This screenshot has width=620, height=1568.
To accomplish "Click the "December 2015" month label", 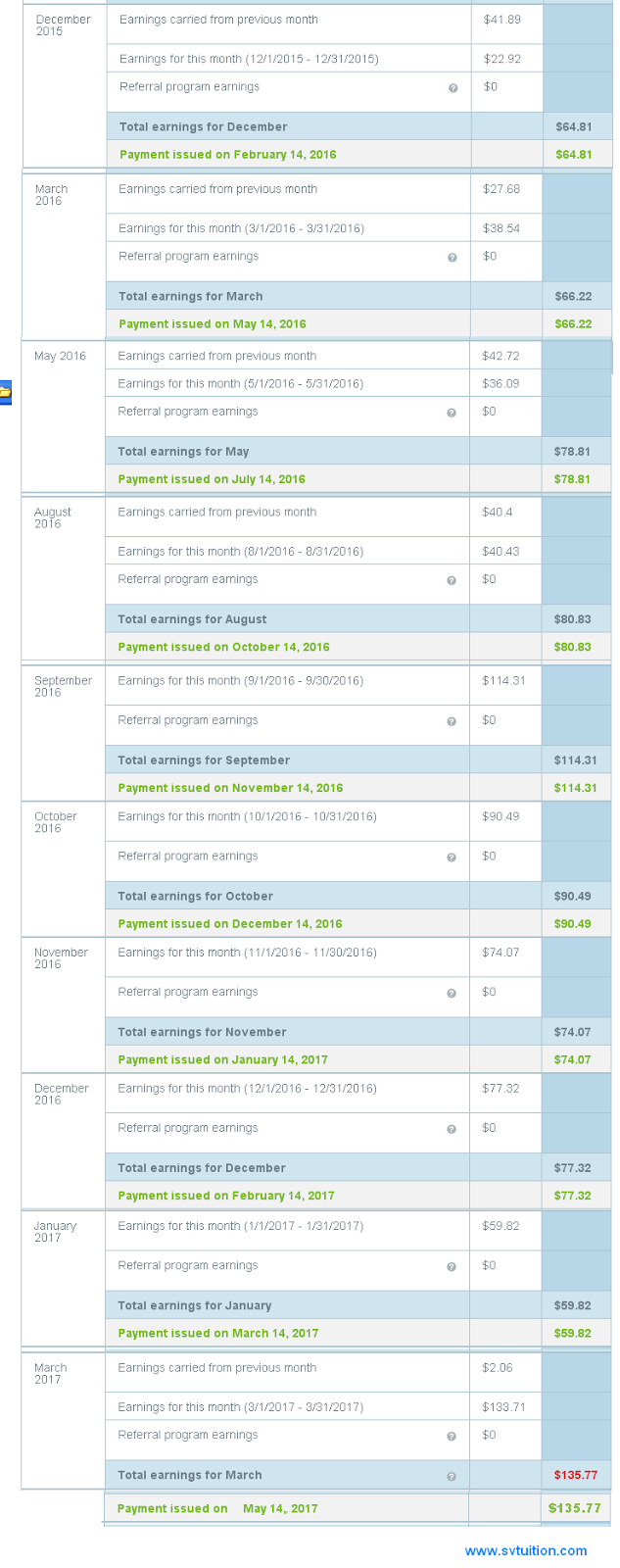I will click(63, 25).
